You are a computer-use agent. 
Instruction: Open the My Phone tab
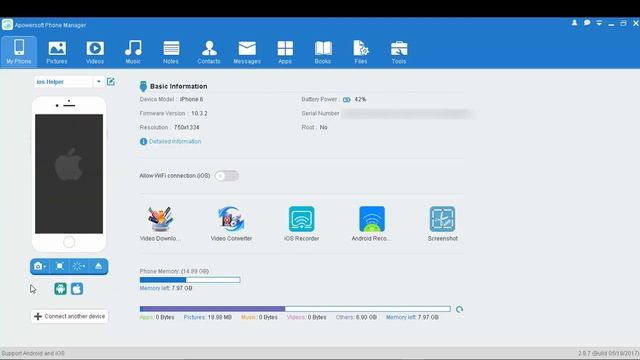click(19, 51)
